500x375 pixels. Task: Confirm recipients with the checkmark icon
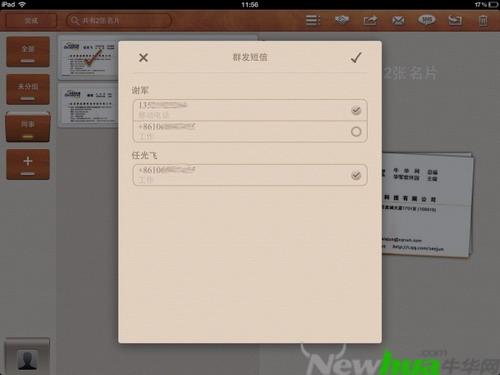pos(356,57)
